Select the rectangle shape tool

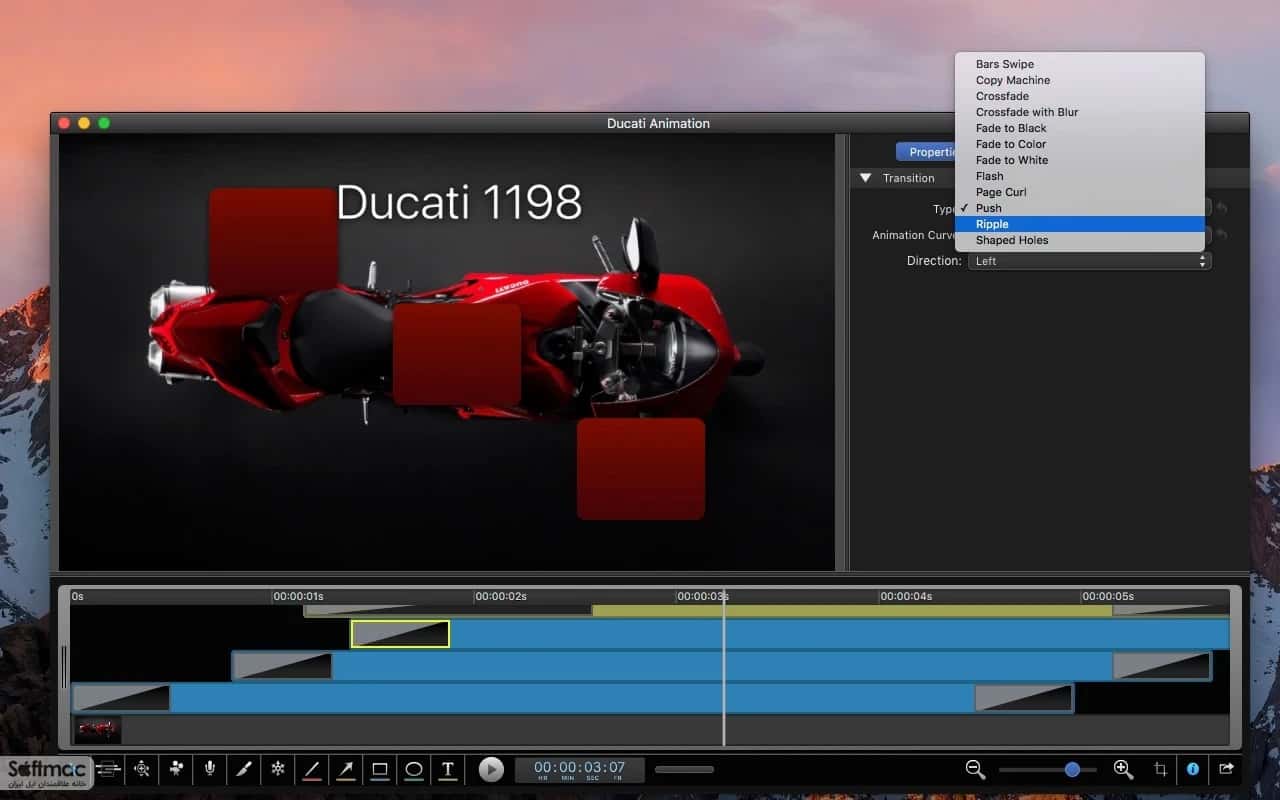coord(380,769)
